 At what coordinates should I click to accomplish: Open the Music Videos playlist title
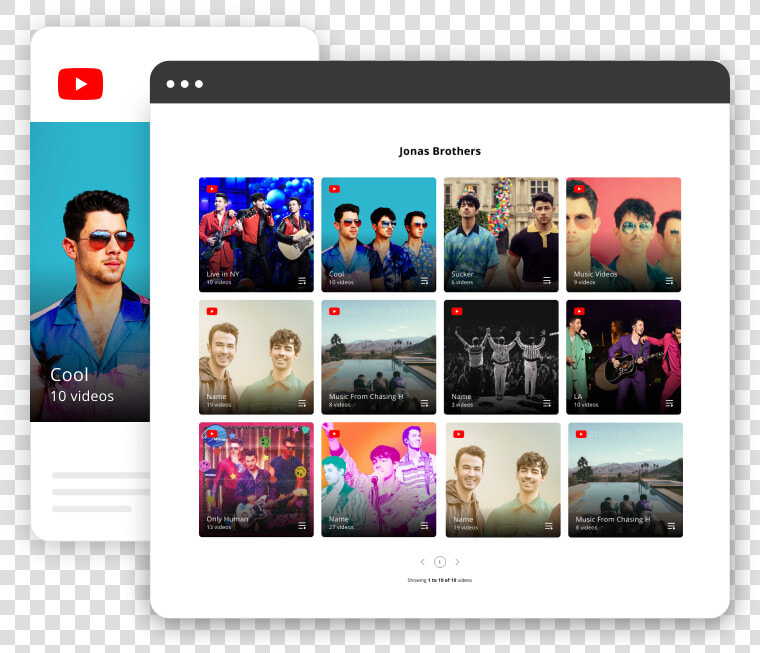595,274
